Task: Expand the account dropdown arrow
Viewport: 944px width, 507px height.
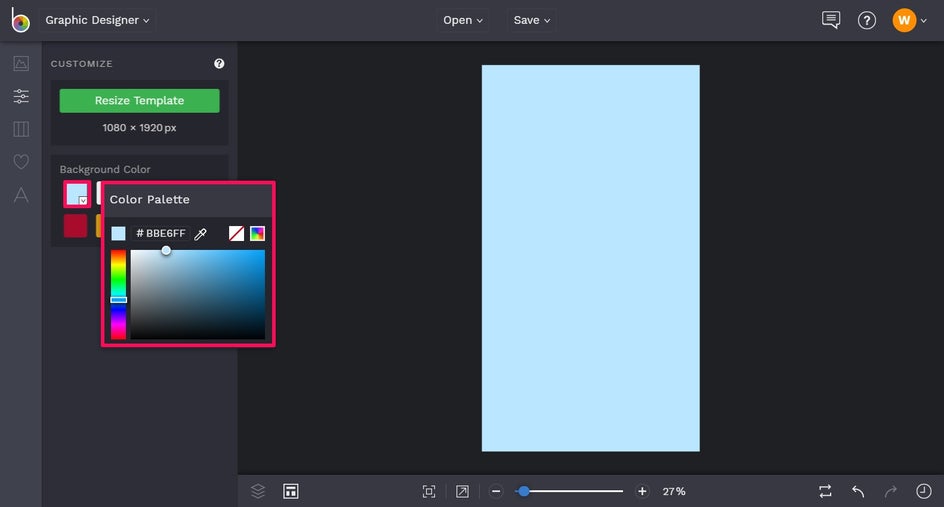Action: (x=924, y=21)
